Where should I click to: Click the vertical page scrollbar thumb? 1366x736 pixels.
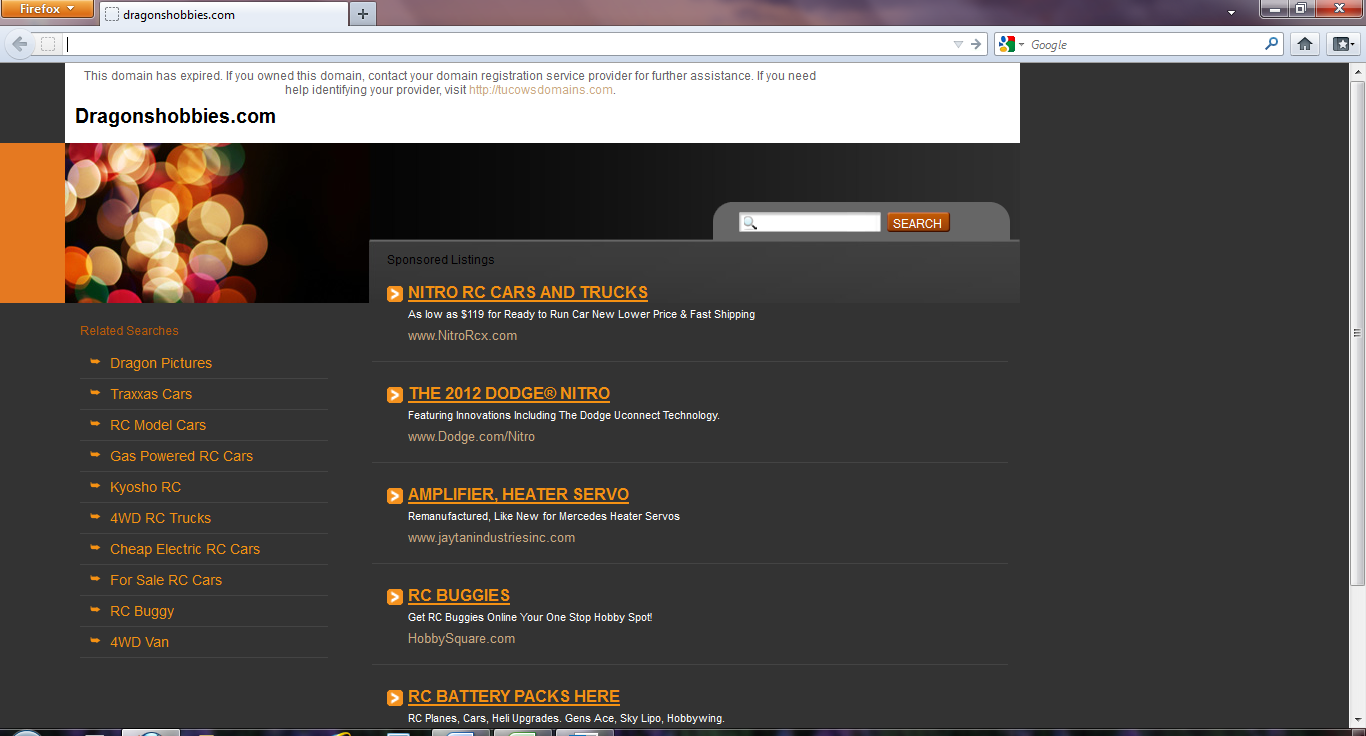(x=1357, y=332)
